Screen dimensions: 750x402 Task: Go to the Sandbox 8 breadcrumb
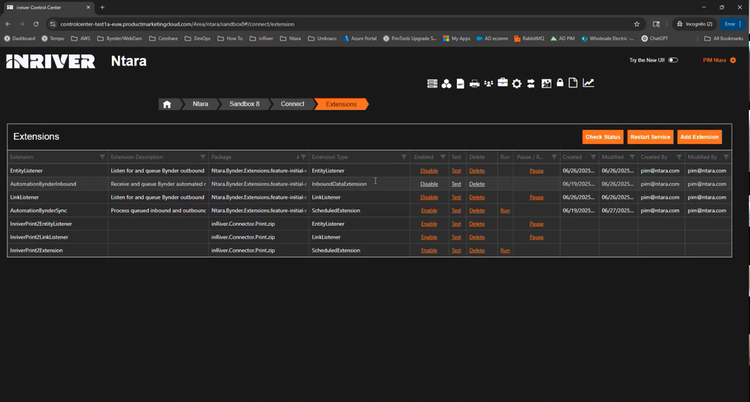(x=244, y=104)
